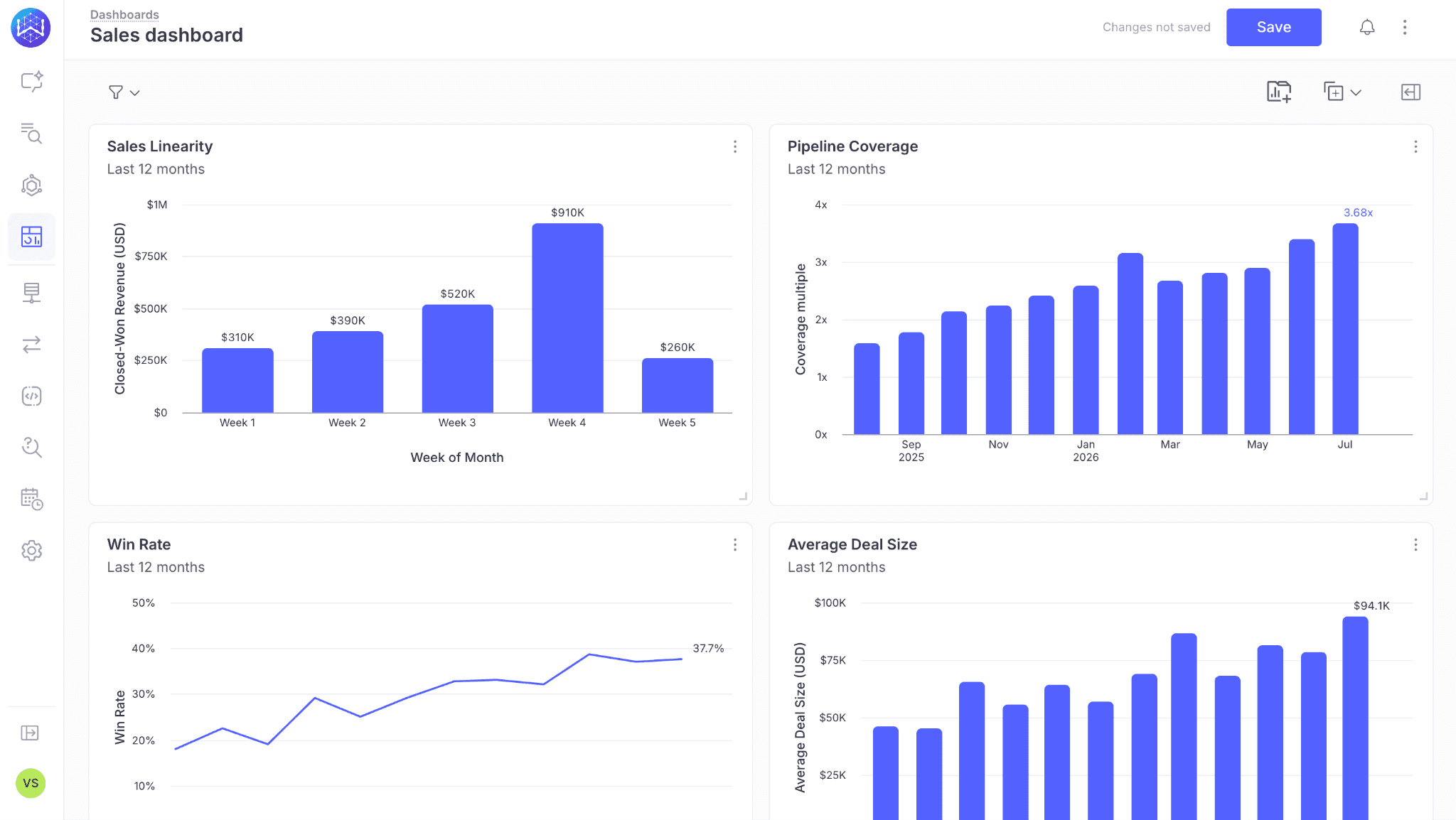This screenshot has height=820, width=1456.
Task: Click the Pipeline Coverage card title
Action: pyautogui.click(x=852, y=146)
